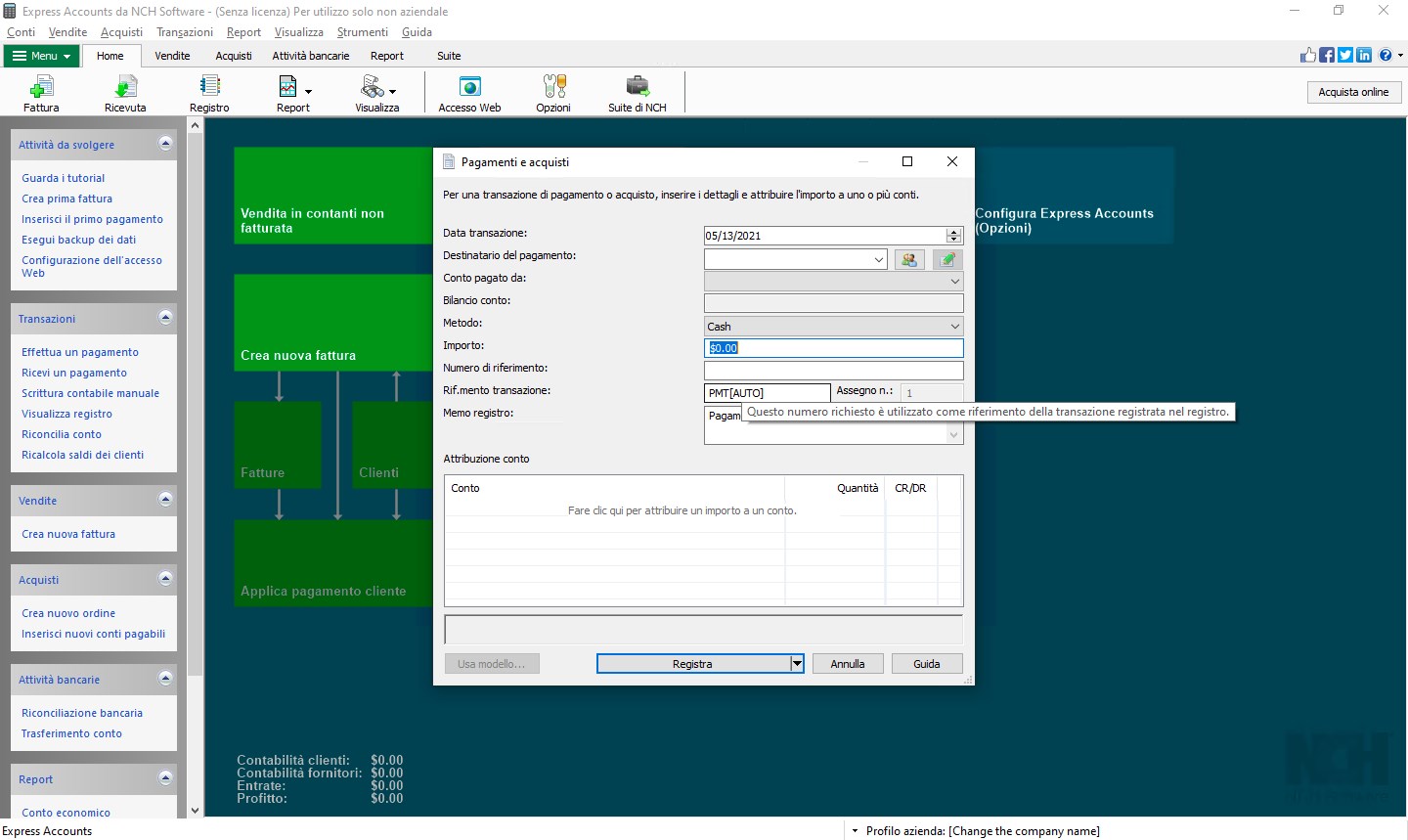The width and height of the screenshot is (1408, 840).
Task: Click the Facebook share icon
Action: pyautogui.click(x=1327, y=56)
